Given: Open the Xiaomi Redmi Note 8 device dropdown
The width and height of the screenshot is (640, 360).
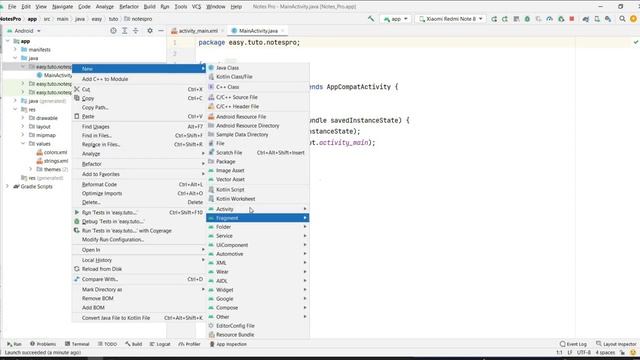Looking at the screenshot, I should (x=451, y=19).
